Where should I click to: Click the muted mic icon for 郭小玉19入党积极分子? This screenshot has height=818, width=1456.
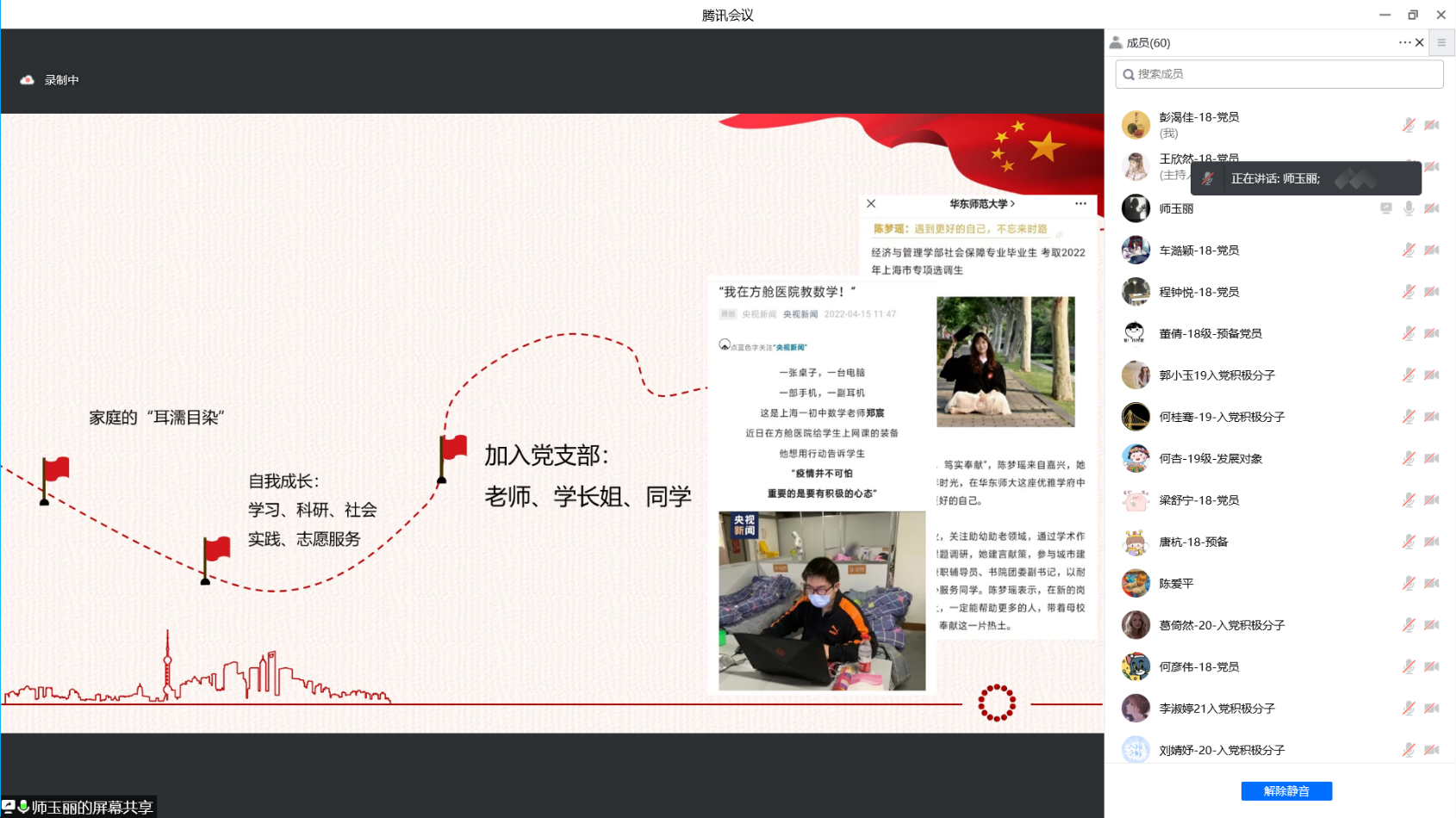(x=1409, y=375)
